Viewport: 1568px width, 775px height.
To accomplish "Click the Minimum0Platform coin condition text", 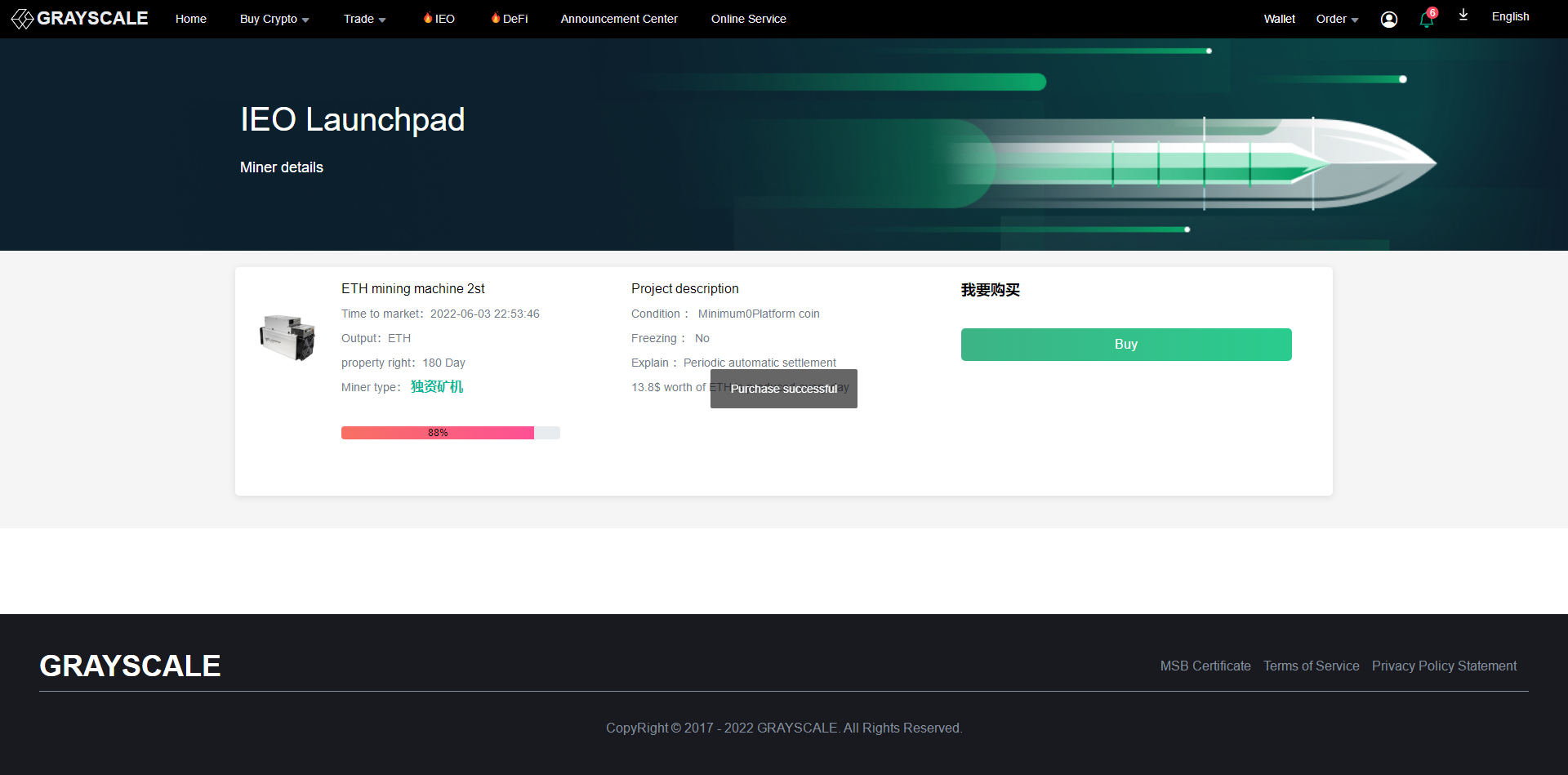I will [759, 314].
